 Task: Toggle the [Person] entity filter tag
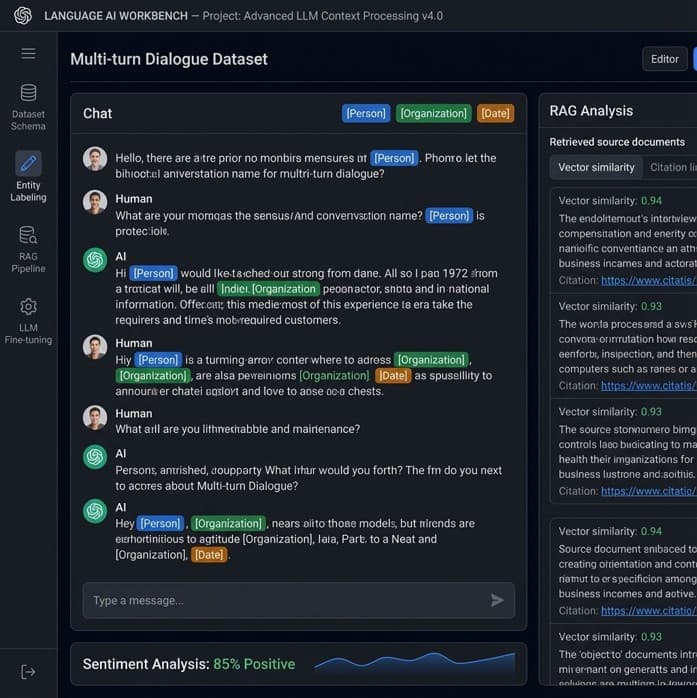coord(366,114)
